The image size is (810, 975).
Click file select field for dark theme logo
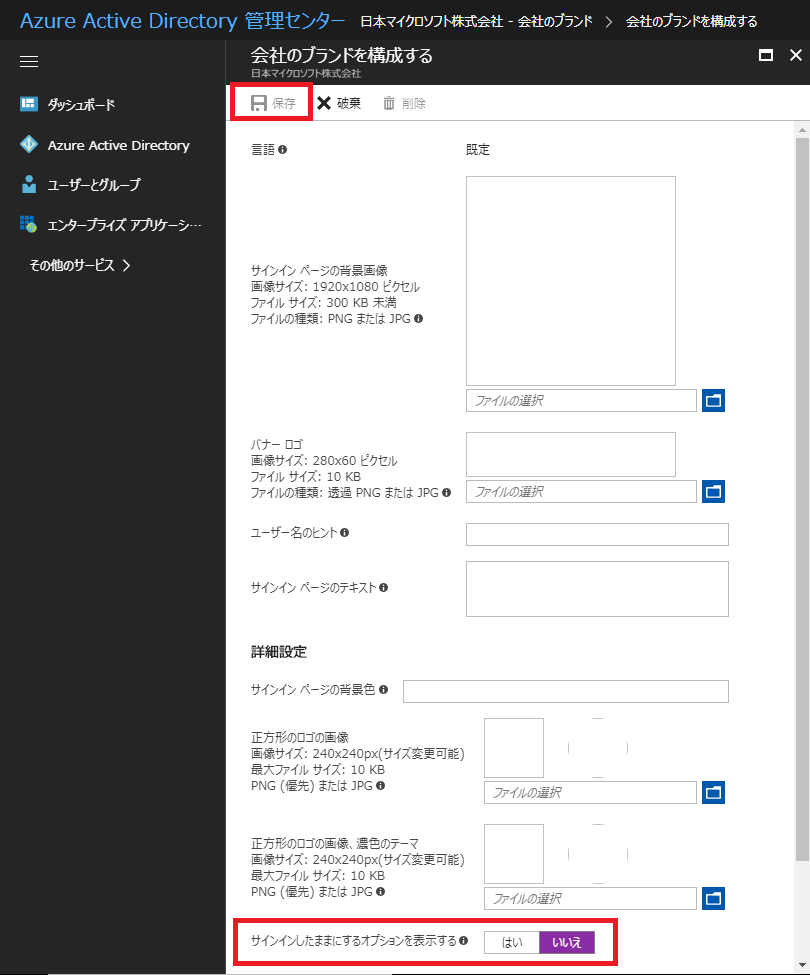590,898
